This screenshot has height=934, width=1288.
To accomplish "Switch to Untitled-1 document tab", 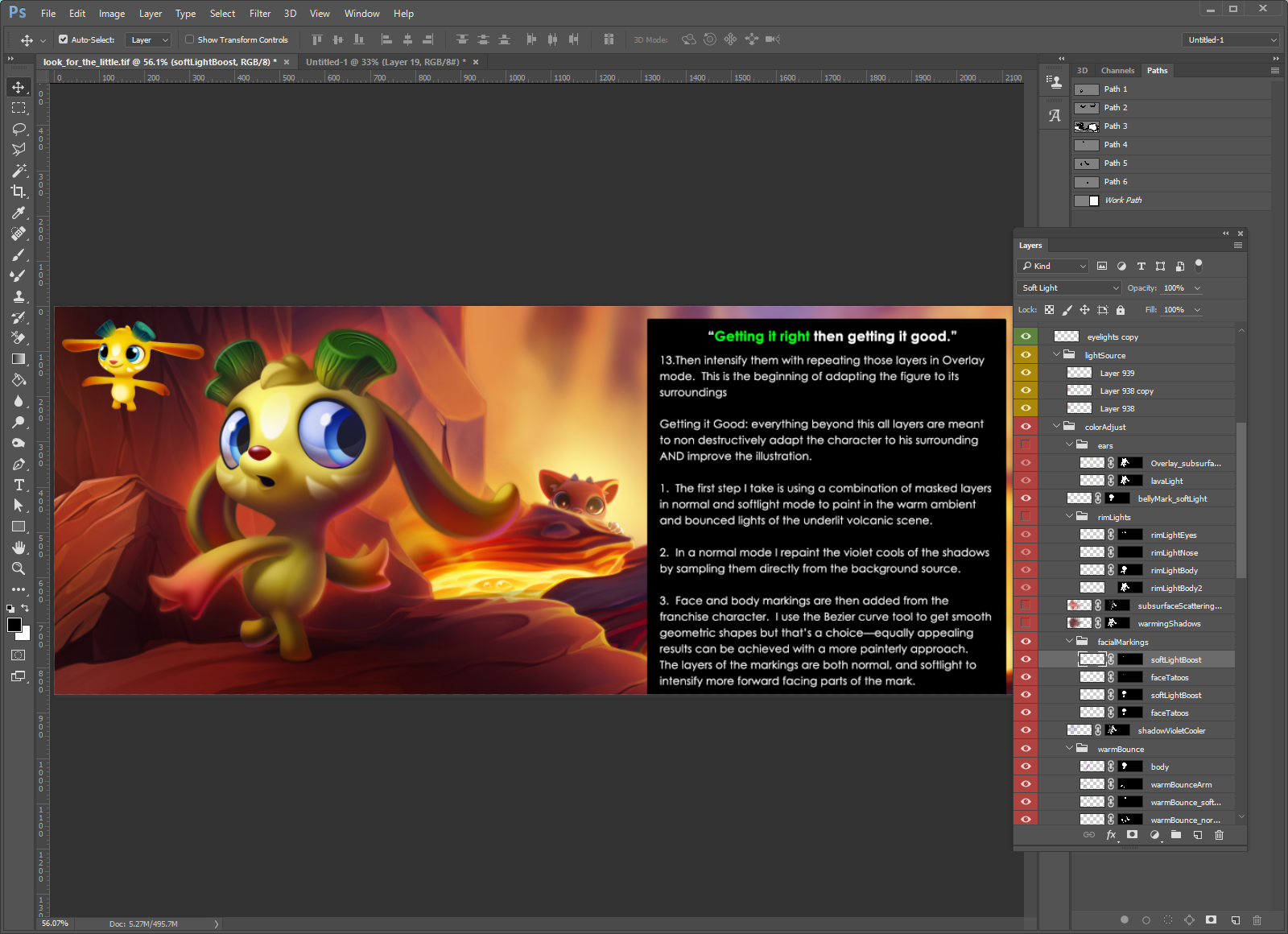I will click(386, 62).
